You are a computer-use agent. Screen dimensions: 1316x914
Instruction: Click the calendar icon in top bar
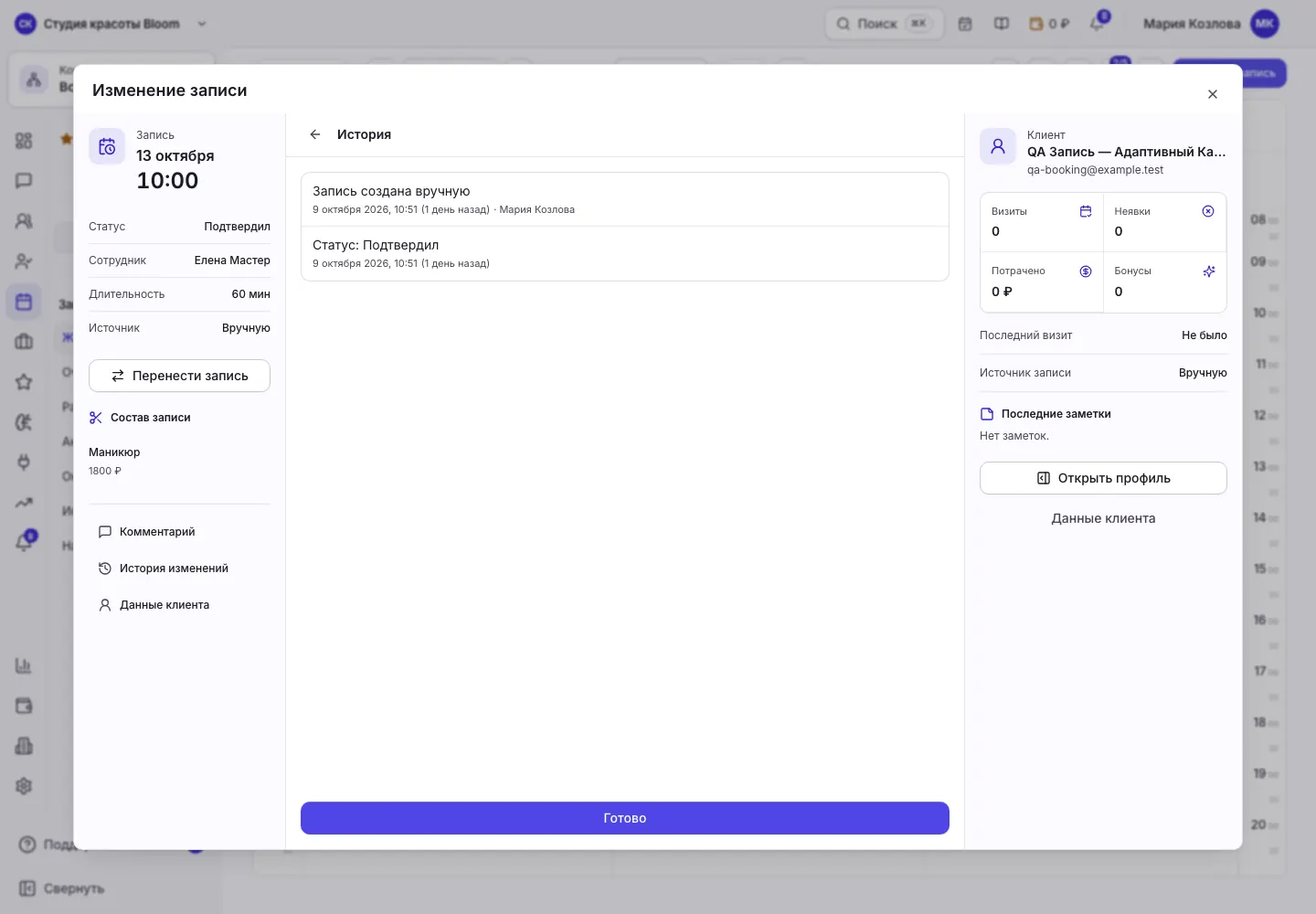965,24
